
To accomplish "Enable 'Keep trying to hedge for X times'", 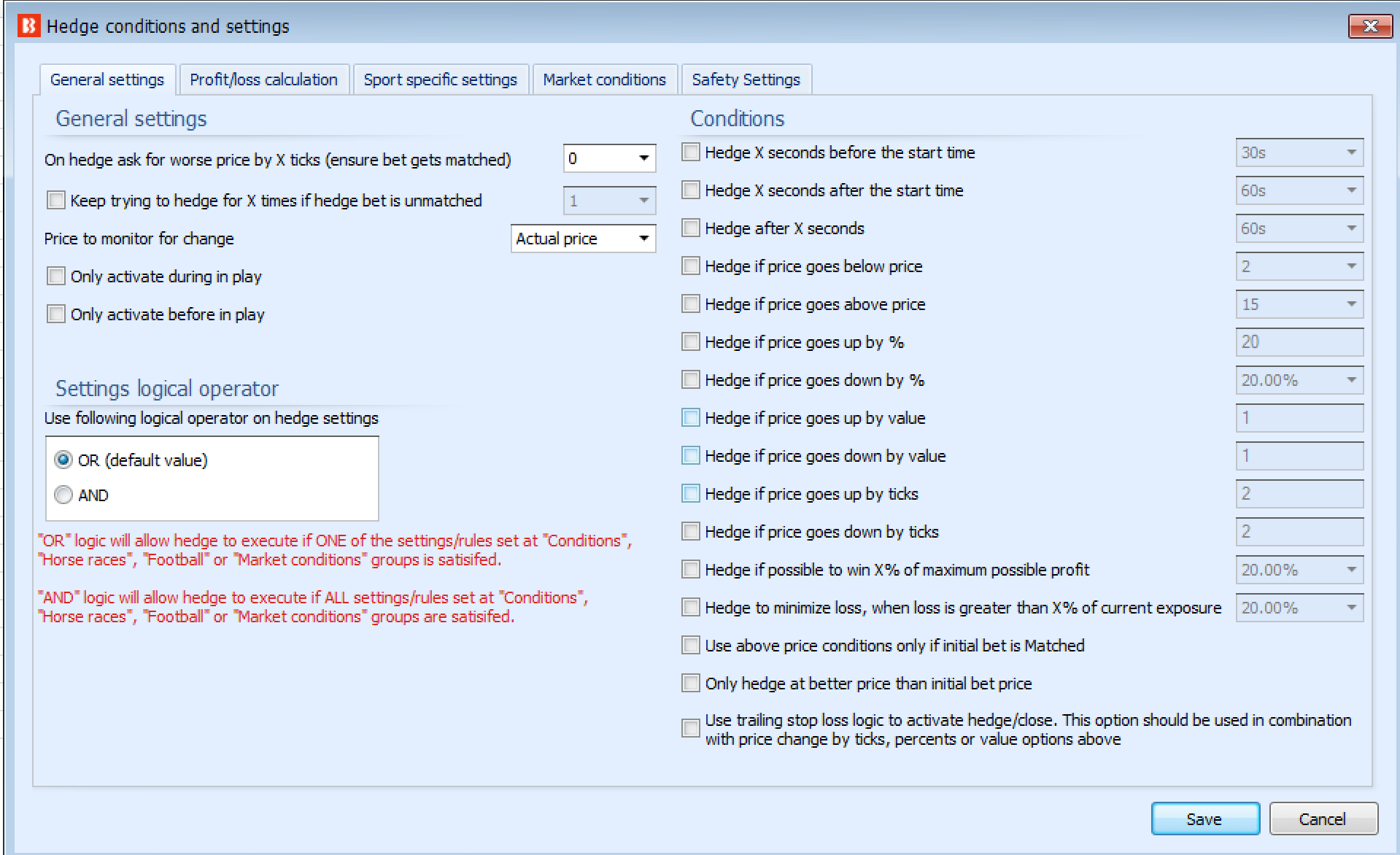I will 56,200.
